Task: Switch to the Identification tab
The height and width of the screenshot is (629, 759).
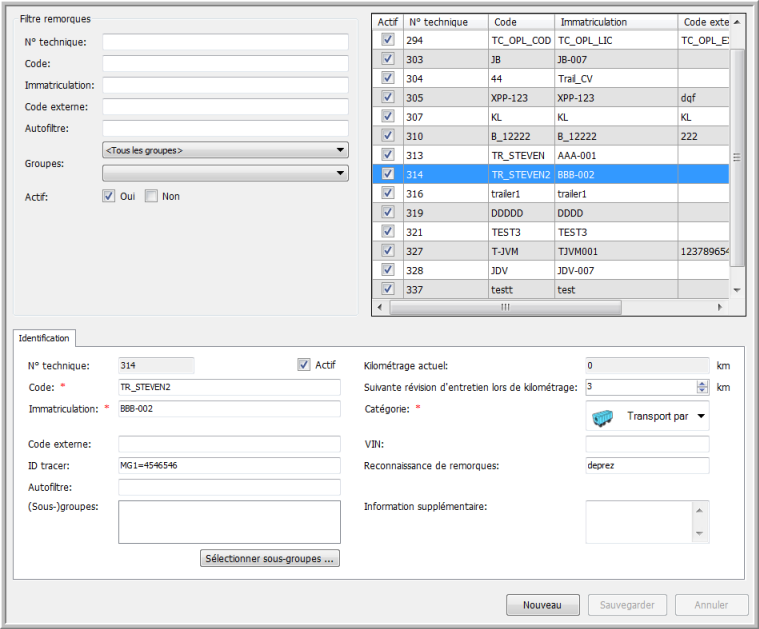Action: pyautogui.click(x=44, y=338)
